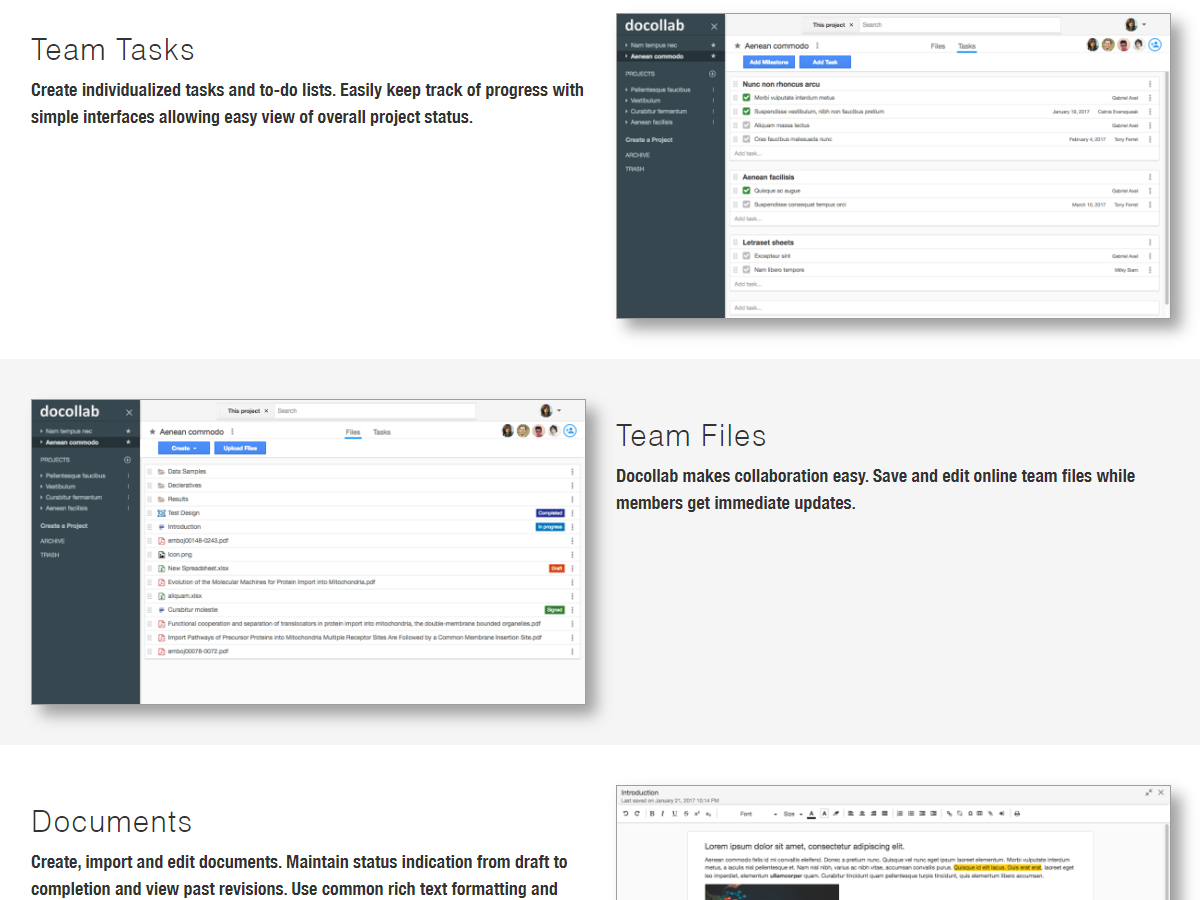Toggle the Quisque ac augue task checkbox

point(746,190)
